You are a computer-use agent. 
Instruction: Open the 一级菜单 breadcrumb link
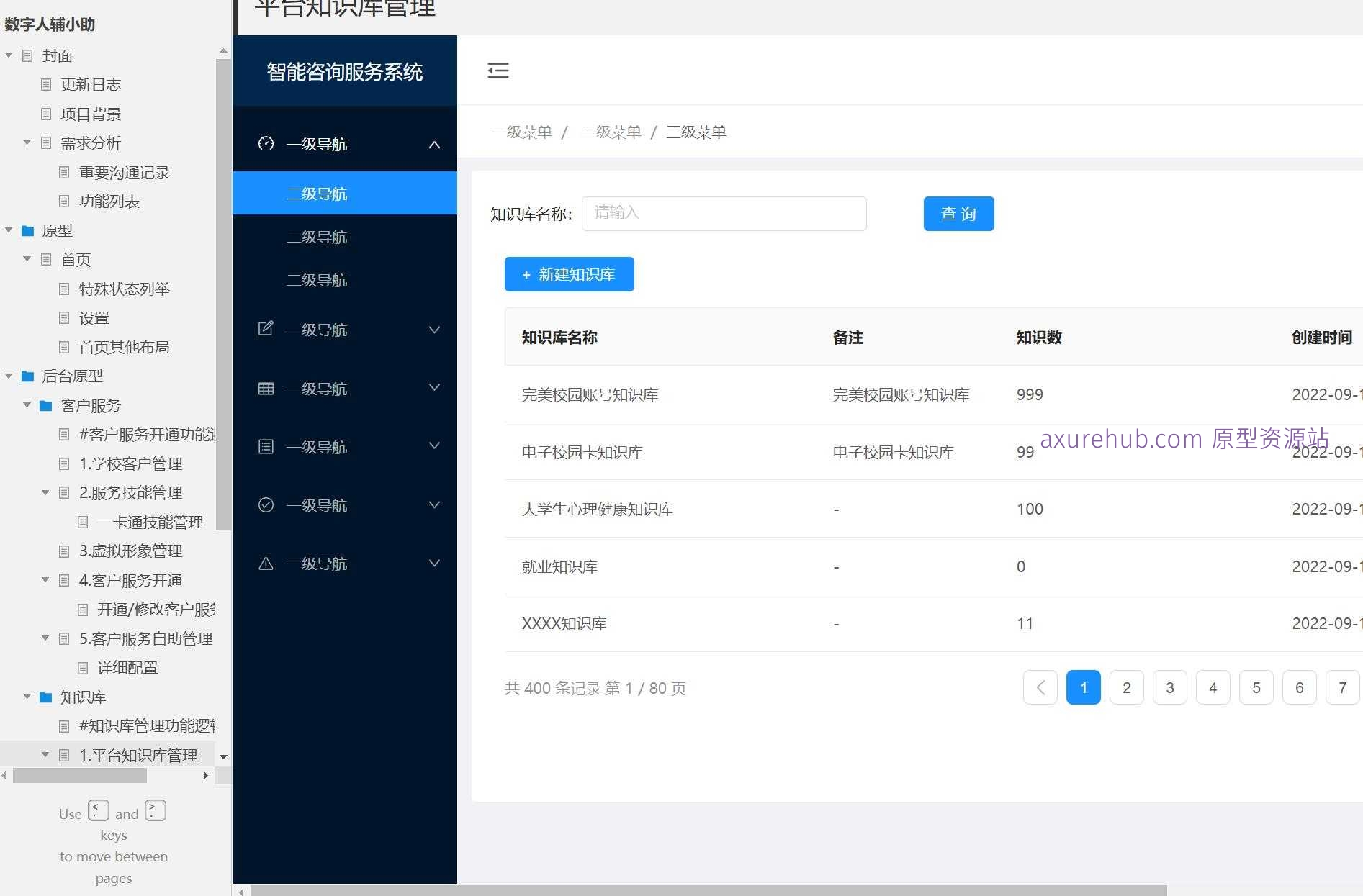pyautogui.click(x=521, y=132)
